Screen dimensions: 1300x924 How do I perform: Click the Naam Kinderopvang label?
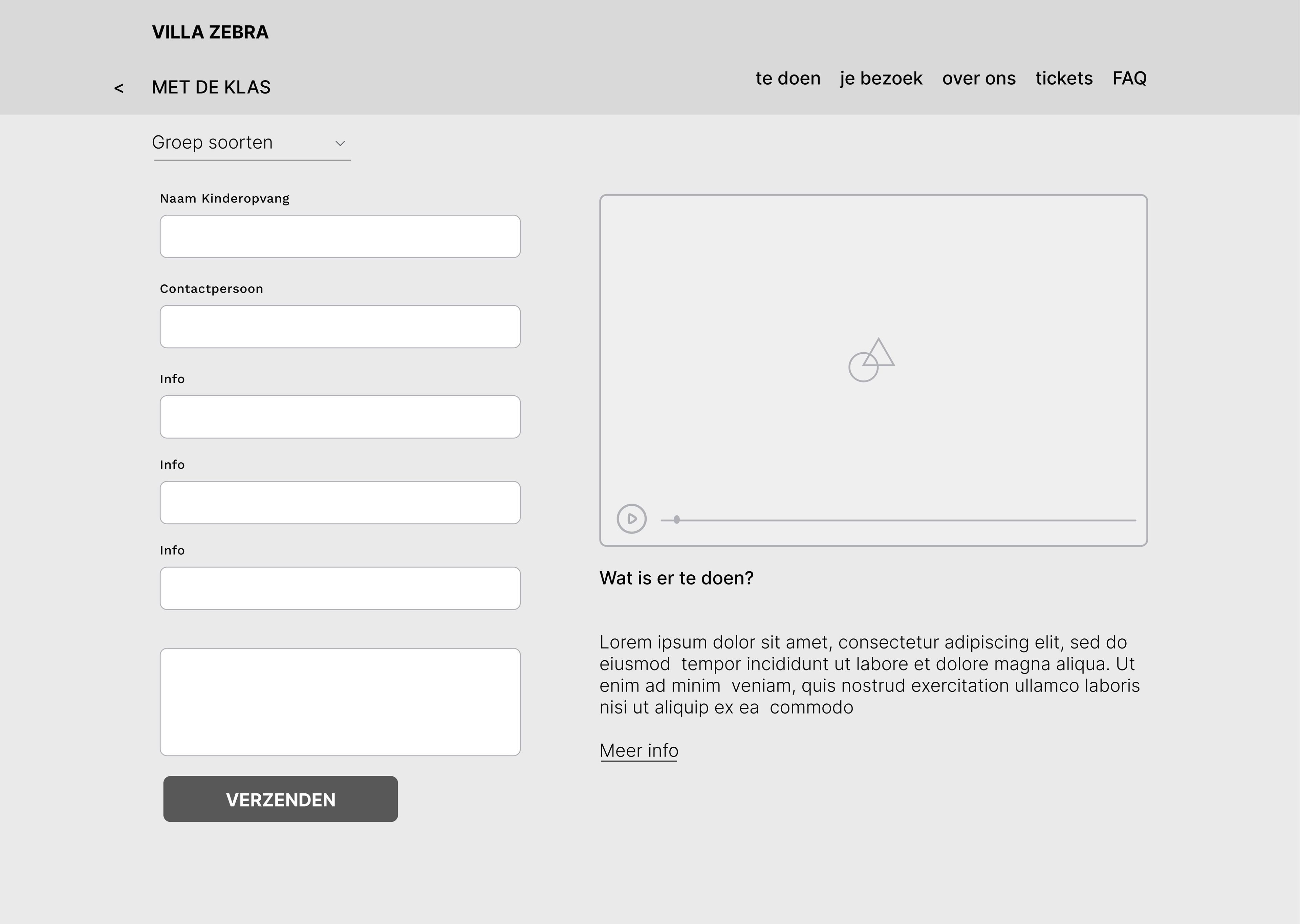point(225,199)
